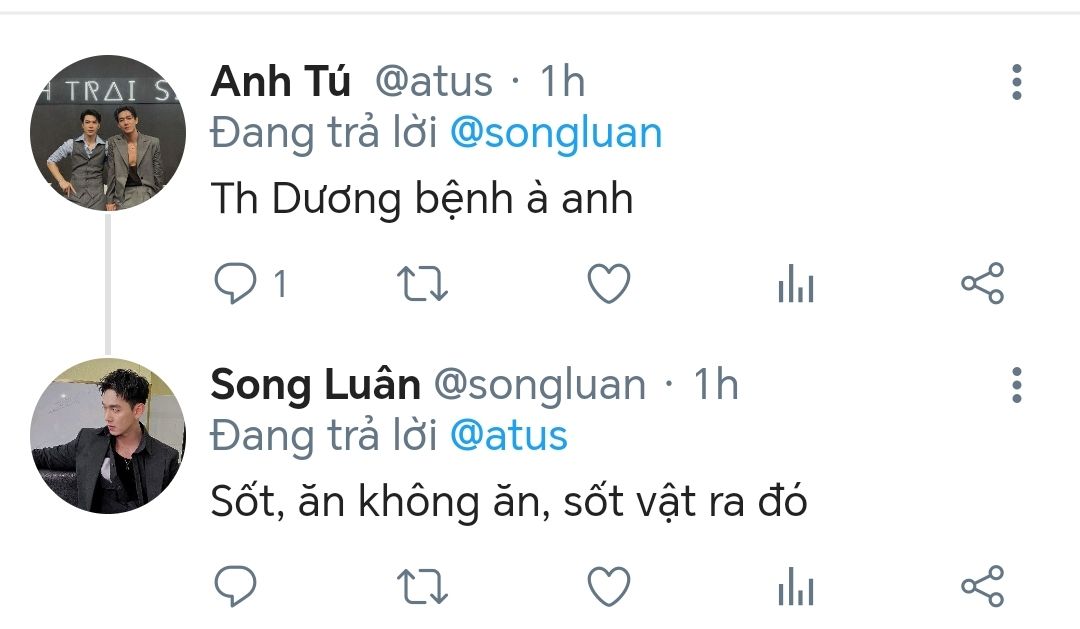Reply to Song Luân's tweet
Viewport: 1080px width, 629px height.
(x=236, y=586)
